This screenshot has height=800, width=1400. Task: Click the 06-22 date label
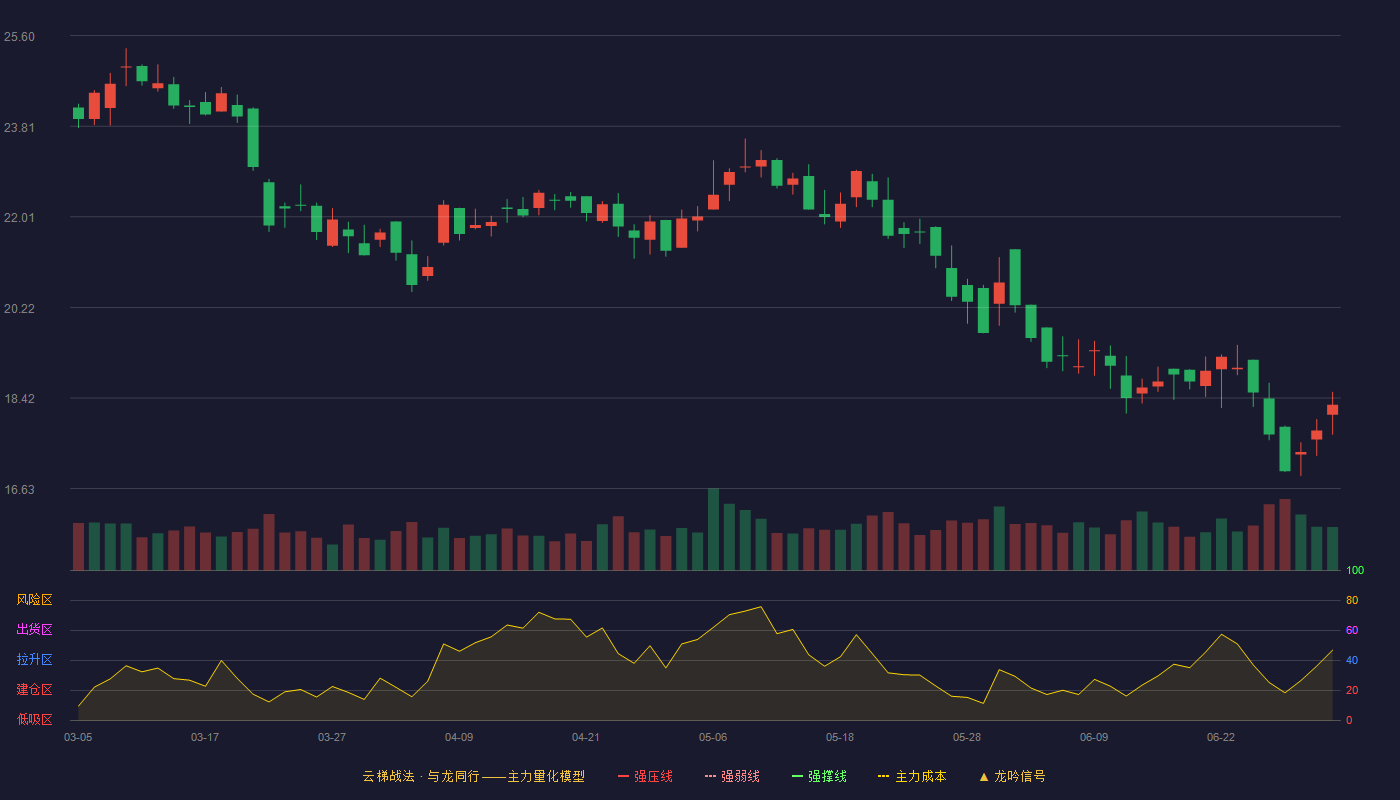click(1221, 737)
